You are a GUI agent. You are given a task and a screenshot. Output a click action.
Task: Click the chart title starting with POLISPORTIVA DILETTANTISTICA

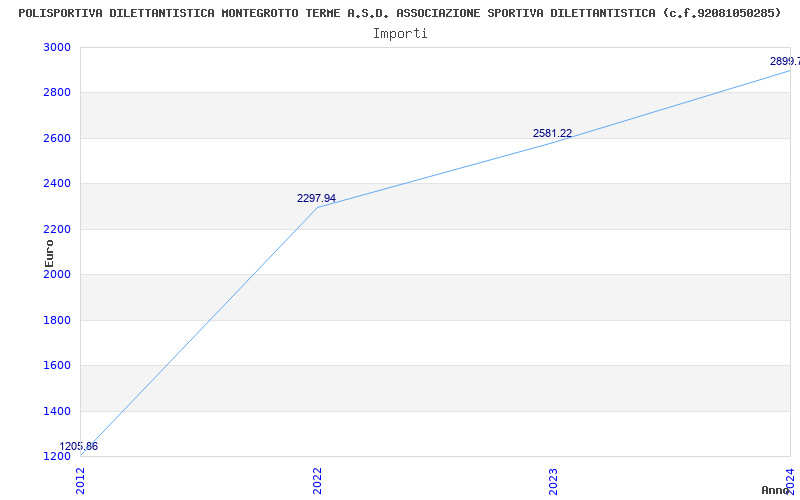399,13
